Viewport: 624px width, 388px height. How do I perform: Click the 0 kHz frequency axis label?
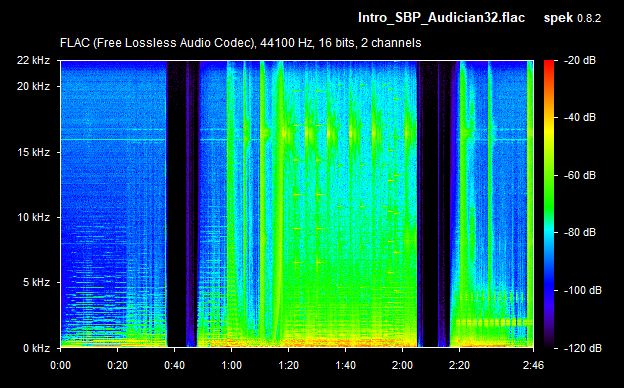point(36,348)
